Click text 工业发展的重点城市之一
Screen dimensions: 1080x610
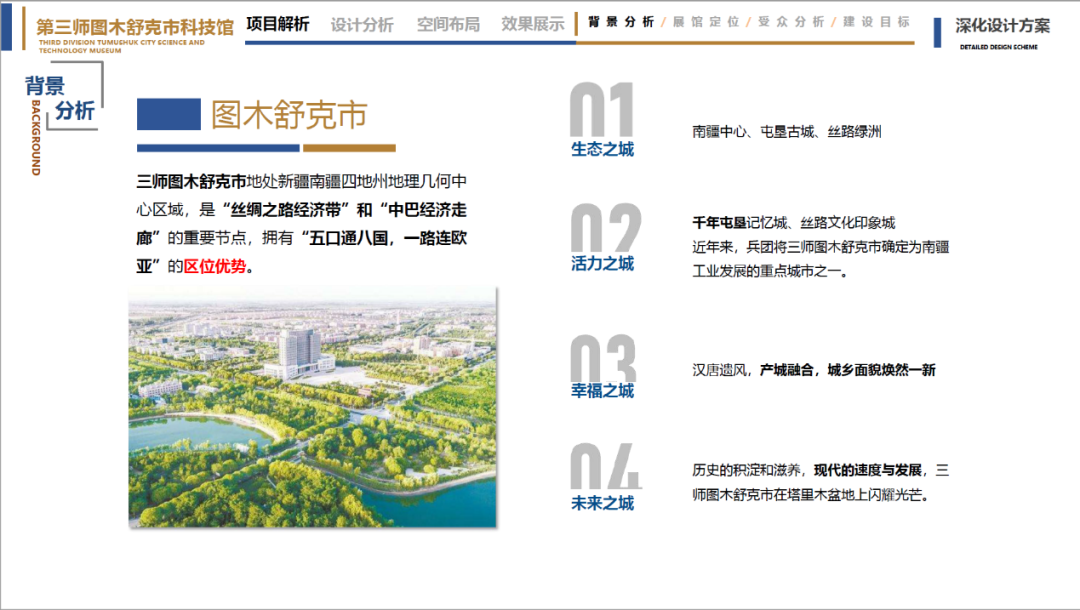(769, 271)
